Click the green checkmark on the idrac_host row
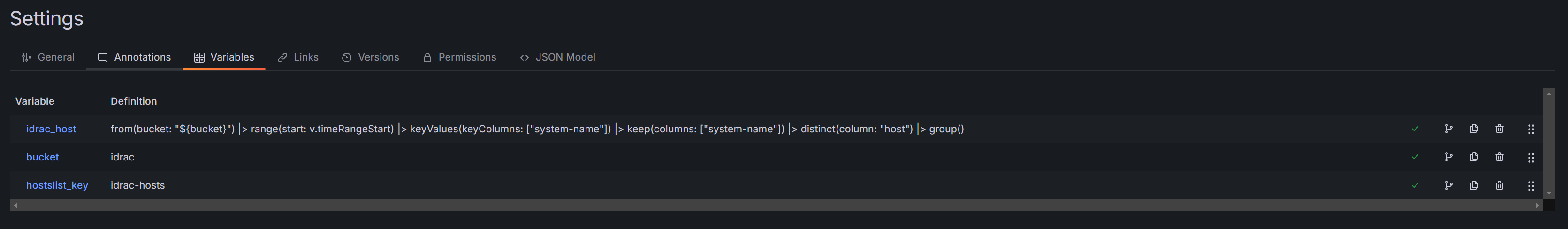1568x229 pixels. tap(1415, 129)
